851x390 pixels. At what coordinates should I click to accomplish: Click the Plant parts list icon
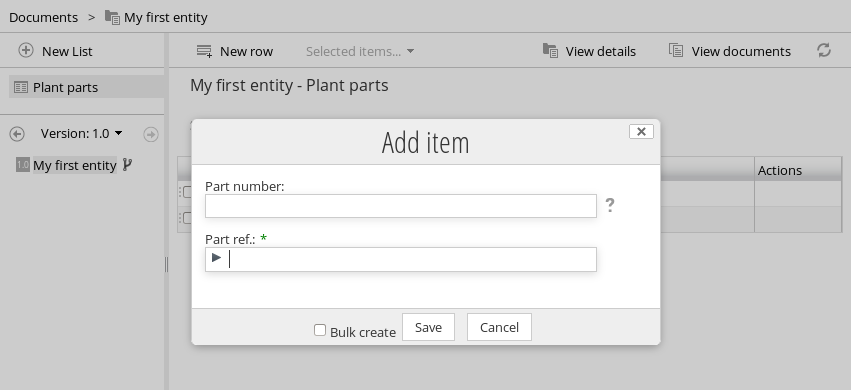tap(21, 87)
